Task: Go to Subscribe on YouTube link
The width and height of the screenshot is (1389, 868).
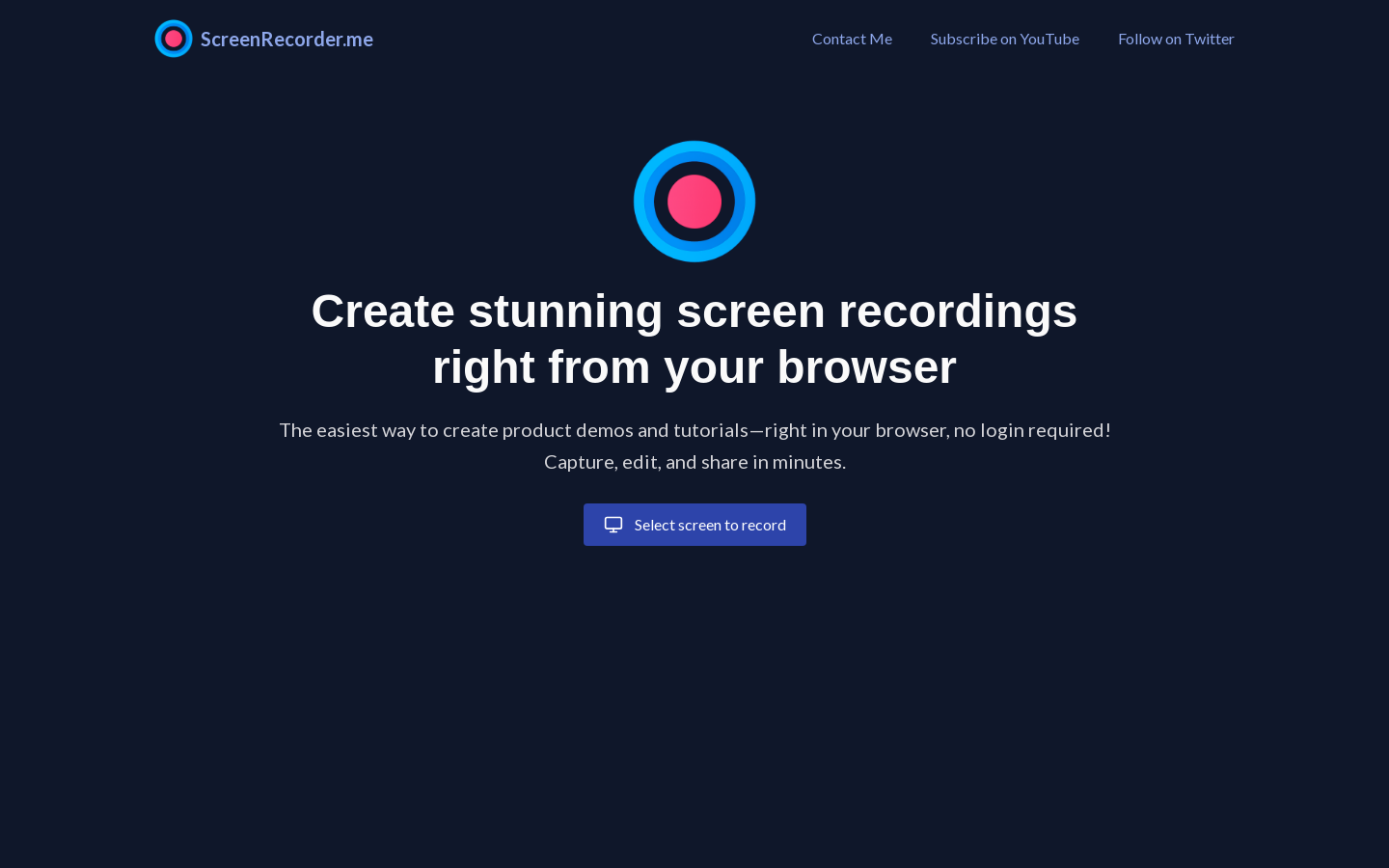Action: [x=1004, y=39]
